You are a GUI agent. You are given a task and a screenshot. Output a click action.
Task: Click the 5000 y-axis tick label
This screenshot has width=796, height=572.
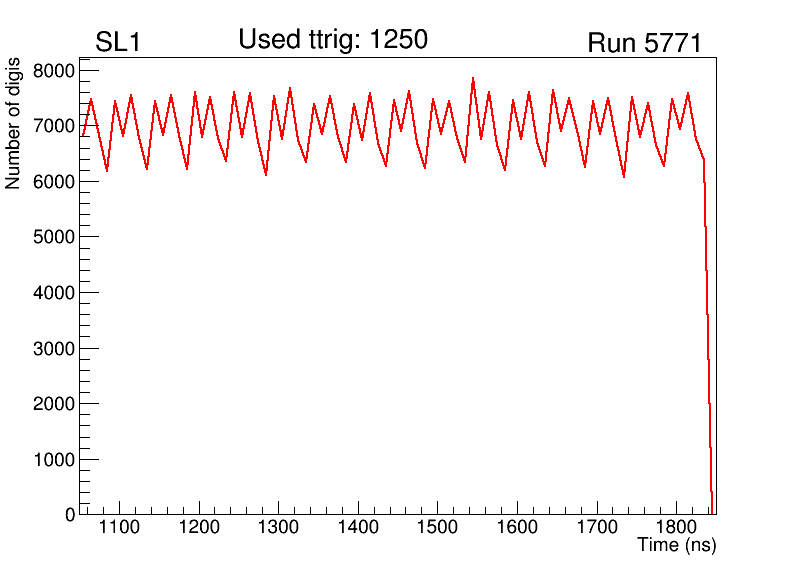click(54, 237)
